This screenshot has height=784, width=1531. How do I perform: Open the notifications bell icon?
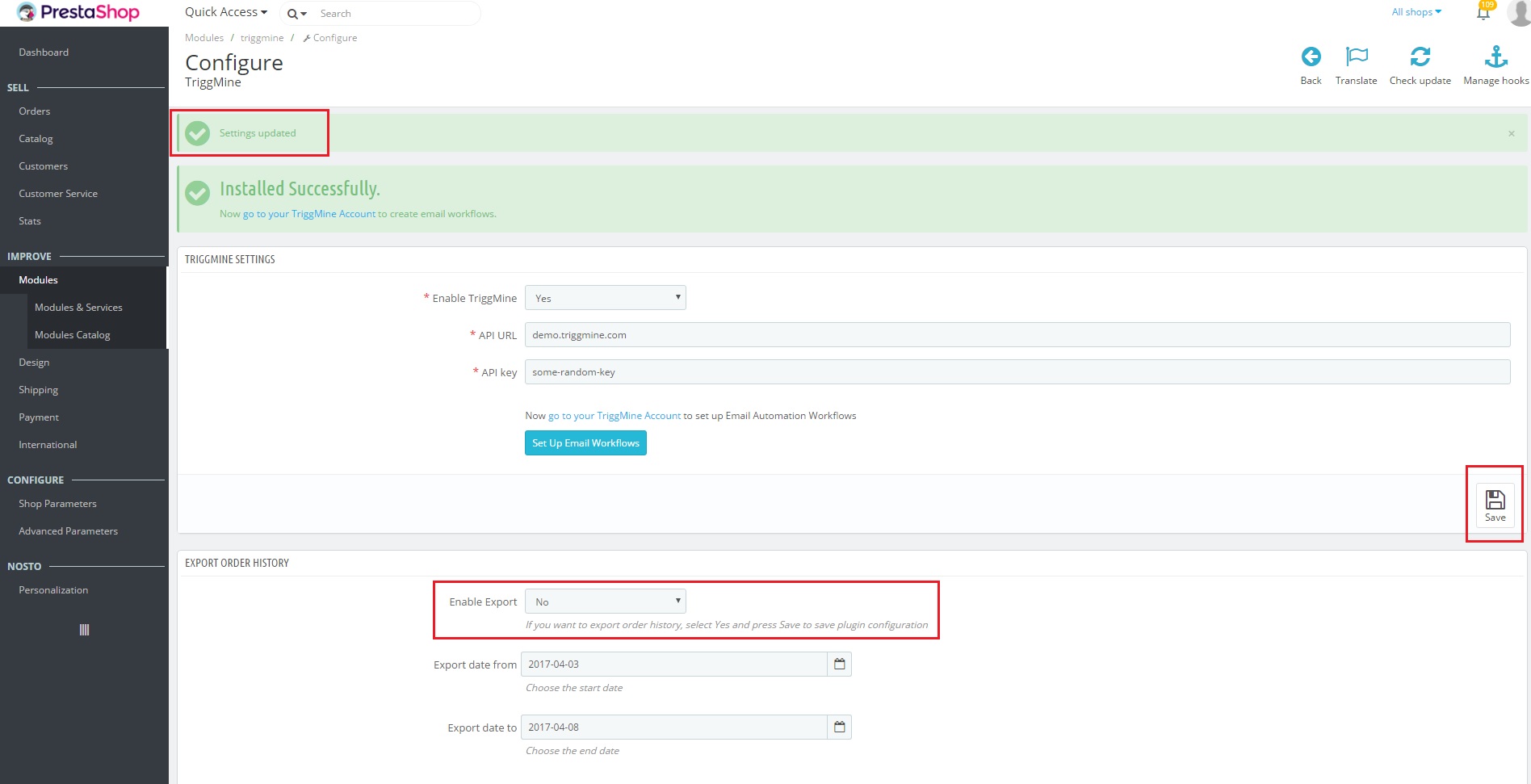pyautogui.click(x=1483, y=13)
